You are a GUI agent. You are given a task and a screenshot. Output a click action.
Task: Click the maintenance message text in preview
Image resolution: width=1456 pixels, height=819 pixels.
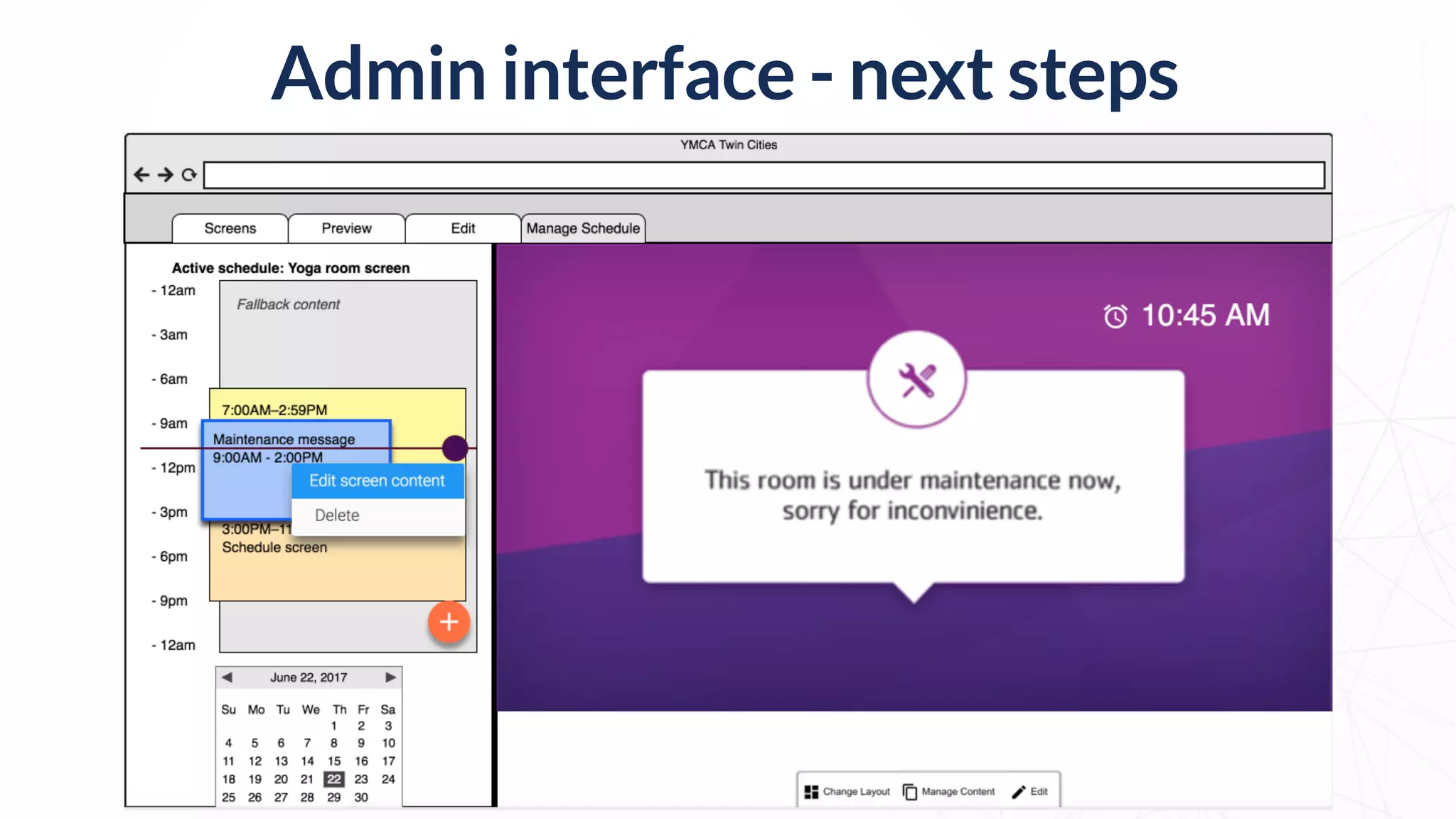[913, 496]
